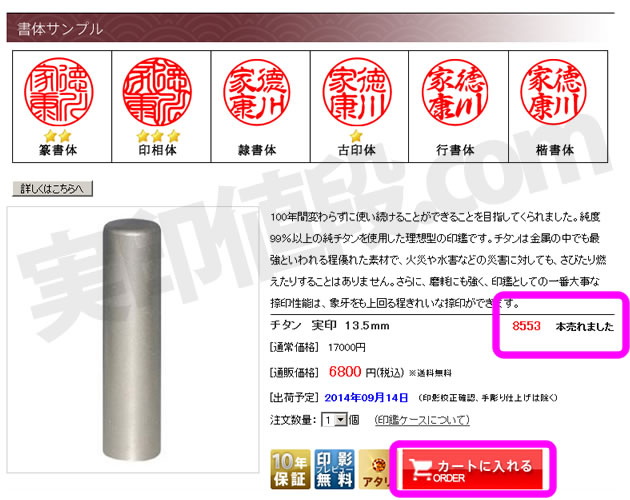Choose the 古印体 seal font sample
630x500 pixels.
(x=359, y=107)
